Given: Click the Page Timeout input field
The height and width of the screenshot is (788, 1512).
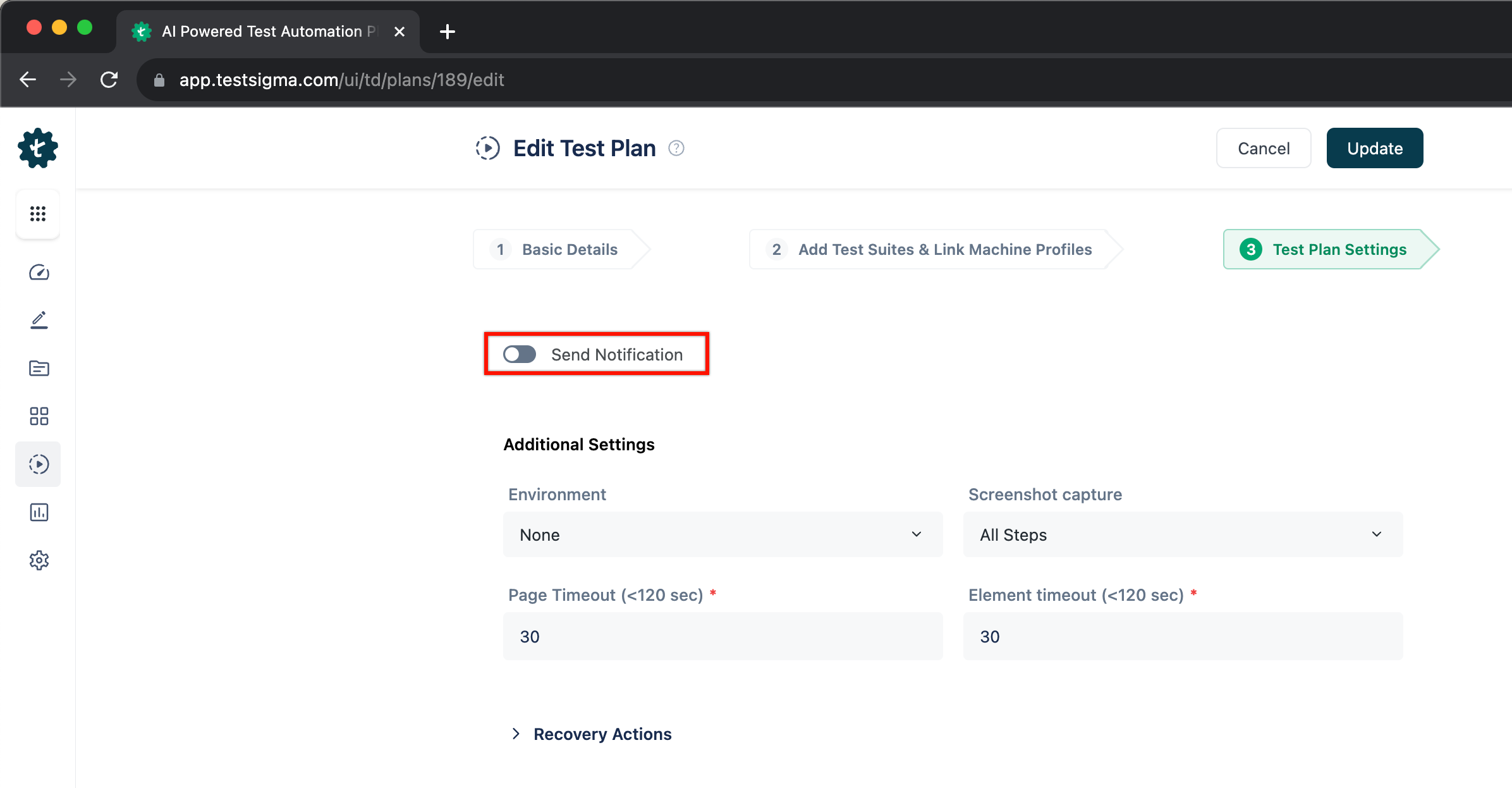Looking at the screenshot, I should point(722,636).
